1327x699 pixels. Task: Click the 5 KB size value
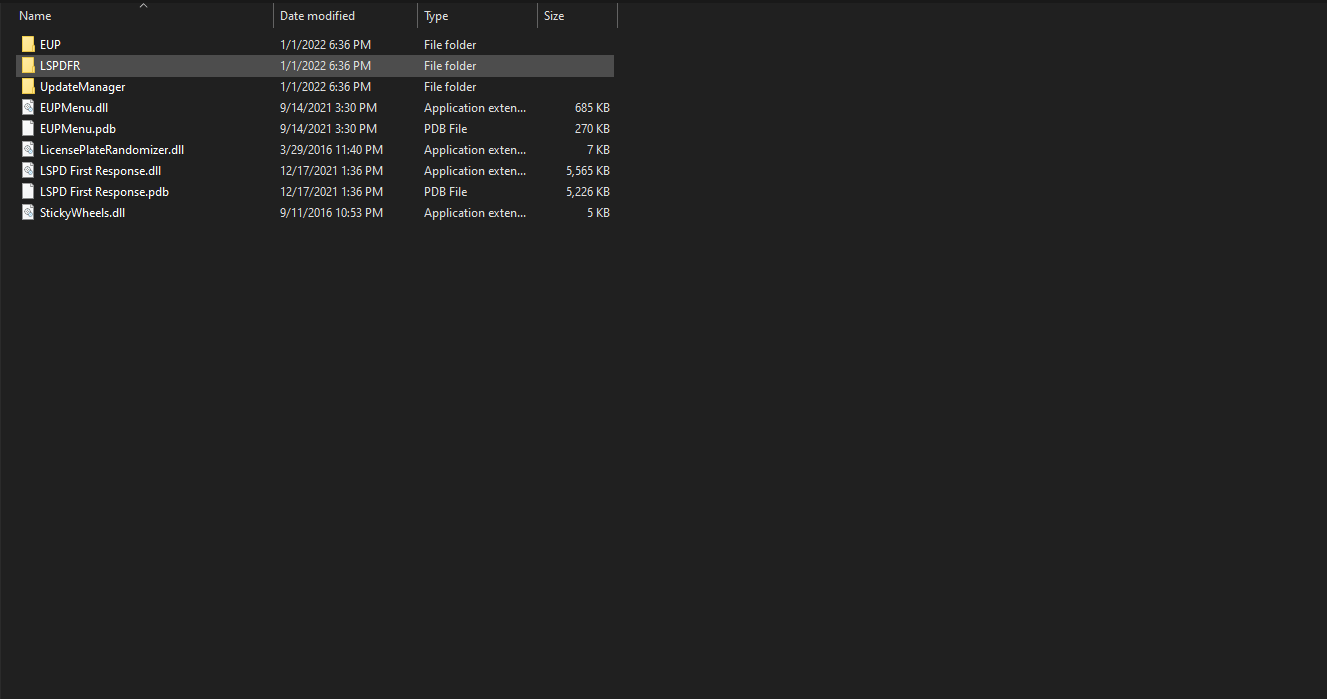tap(598, 213)
